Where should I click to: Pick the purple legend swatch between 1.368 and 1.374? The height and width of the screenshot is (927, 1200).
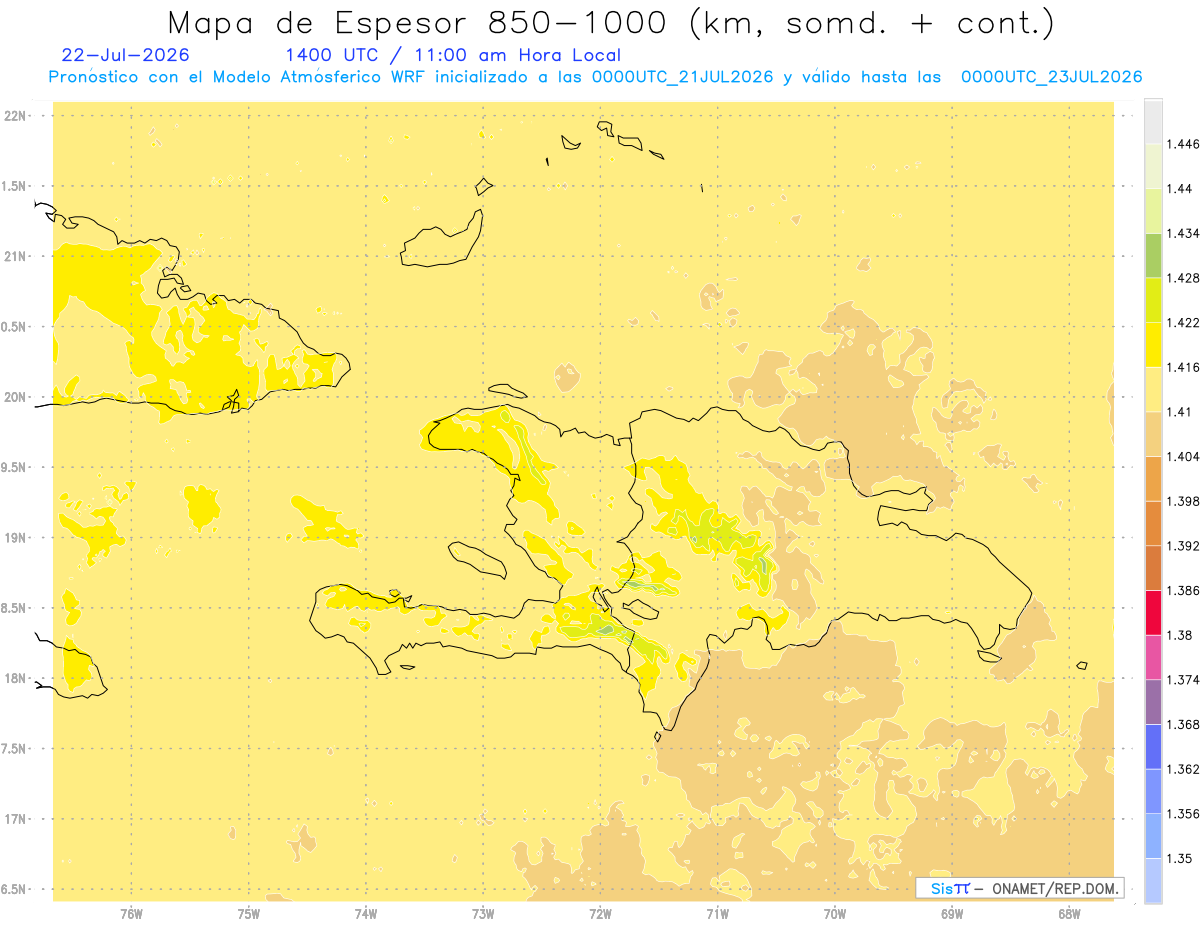1153,702
